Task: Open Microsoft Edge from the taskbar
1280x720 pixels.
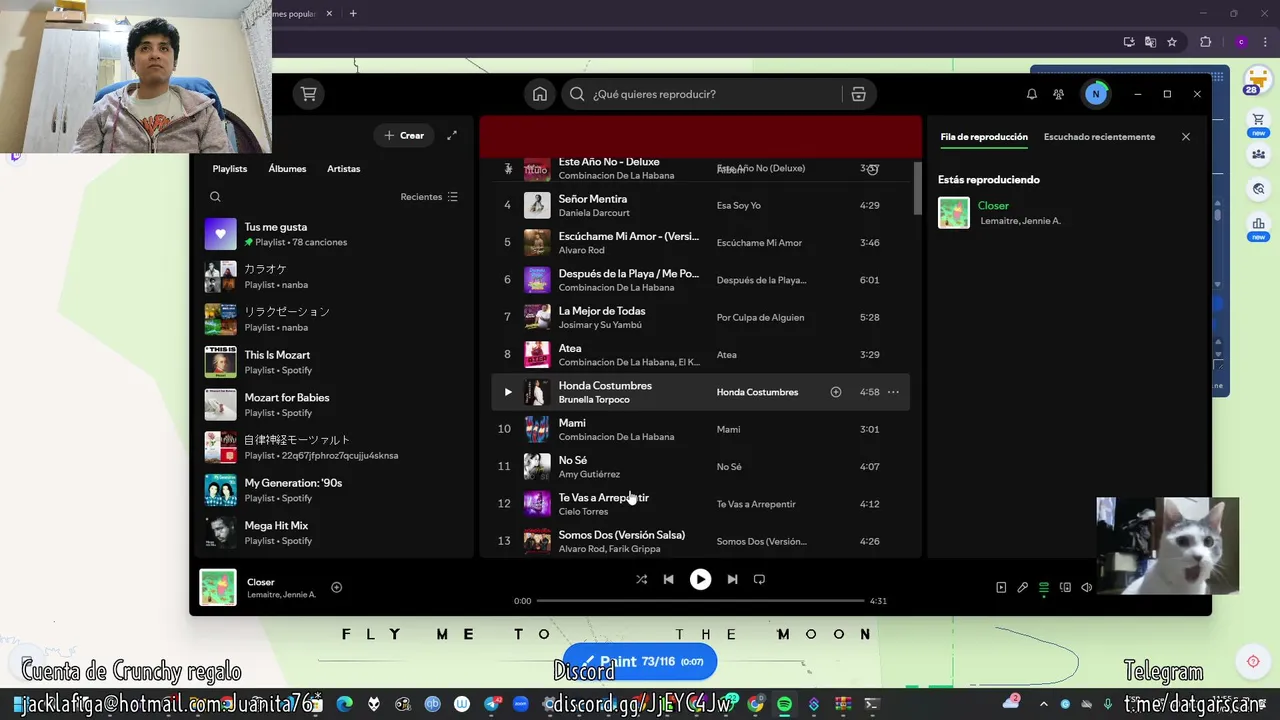Action: coord(345,704)
